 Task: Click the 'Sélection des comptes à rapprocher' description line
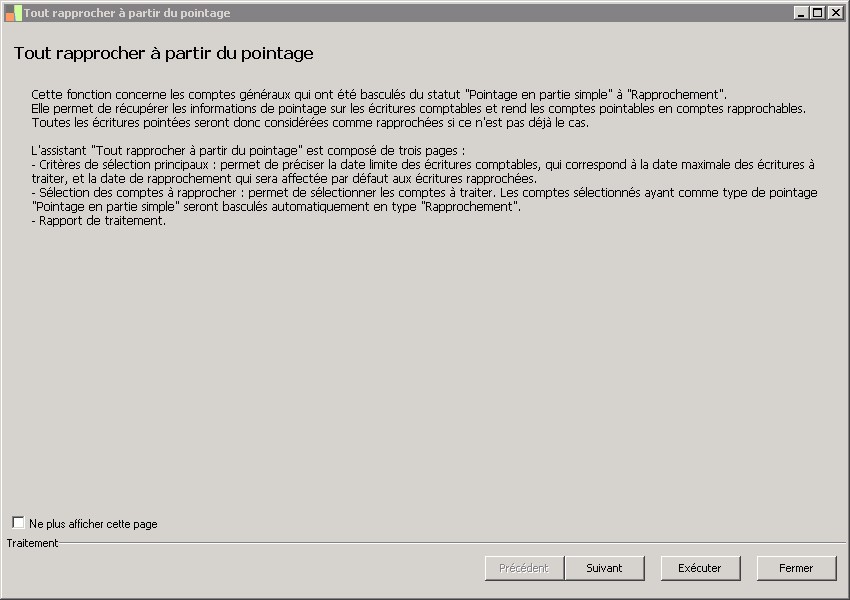[x=424, y=192]
